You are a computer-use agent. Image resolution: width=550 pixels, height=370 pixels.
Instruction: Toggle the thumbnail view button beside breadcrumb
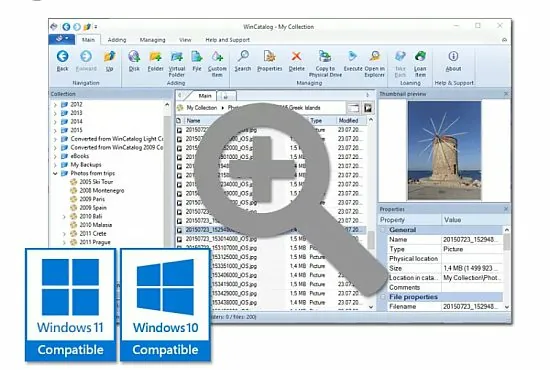[368, 108]
